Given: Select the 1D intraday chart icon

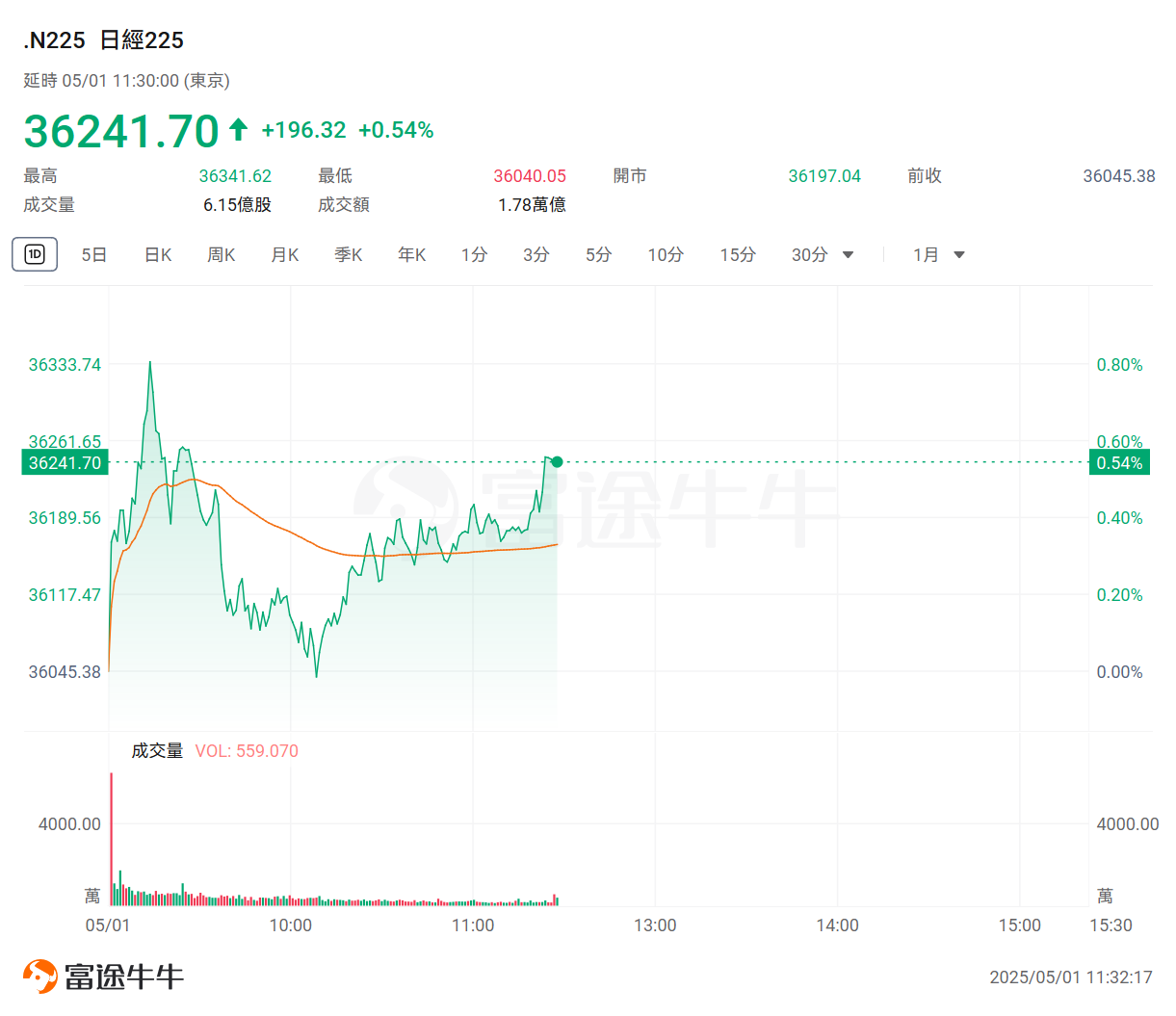Looking at the screenshot, I should pos(35,254).
